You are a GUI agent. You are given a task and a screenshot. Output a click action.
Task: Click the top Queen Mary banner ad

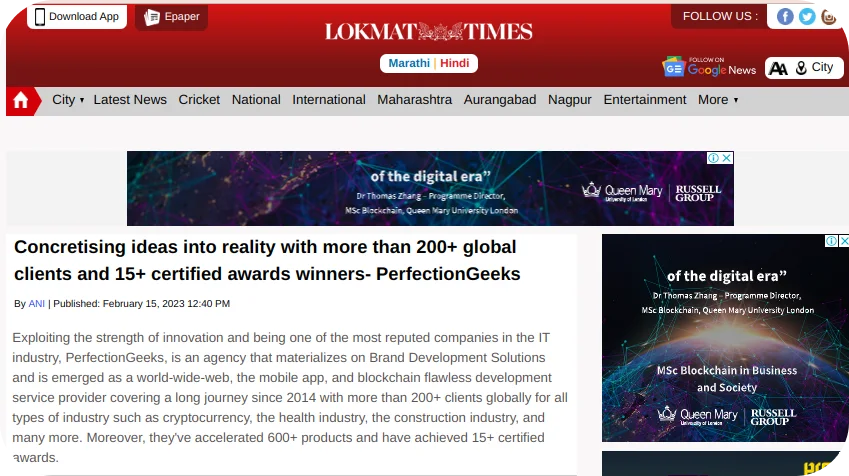(430, 188)
